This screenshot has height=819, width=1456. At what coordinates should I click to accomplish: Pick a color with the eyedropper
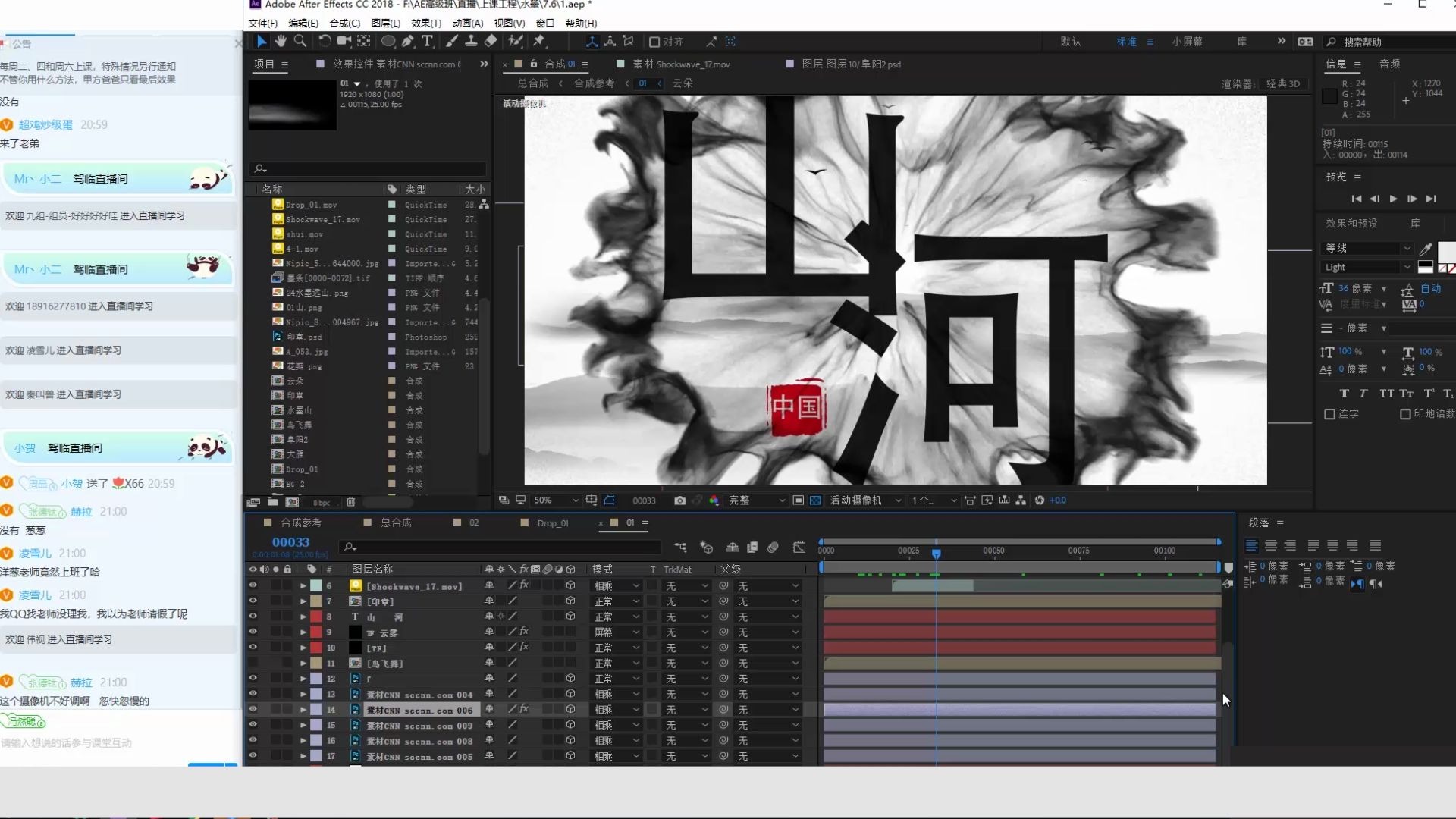1426,249
